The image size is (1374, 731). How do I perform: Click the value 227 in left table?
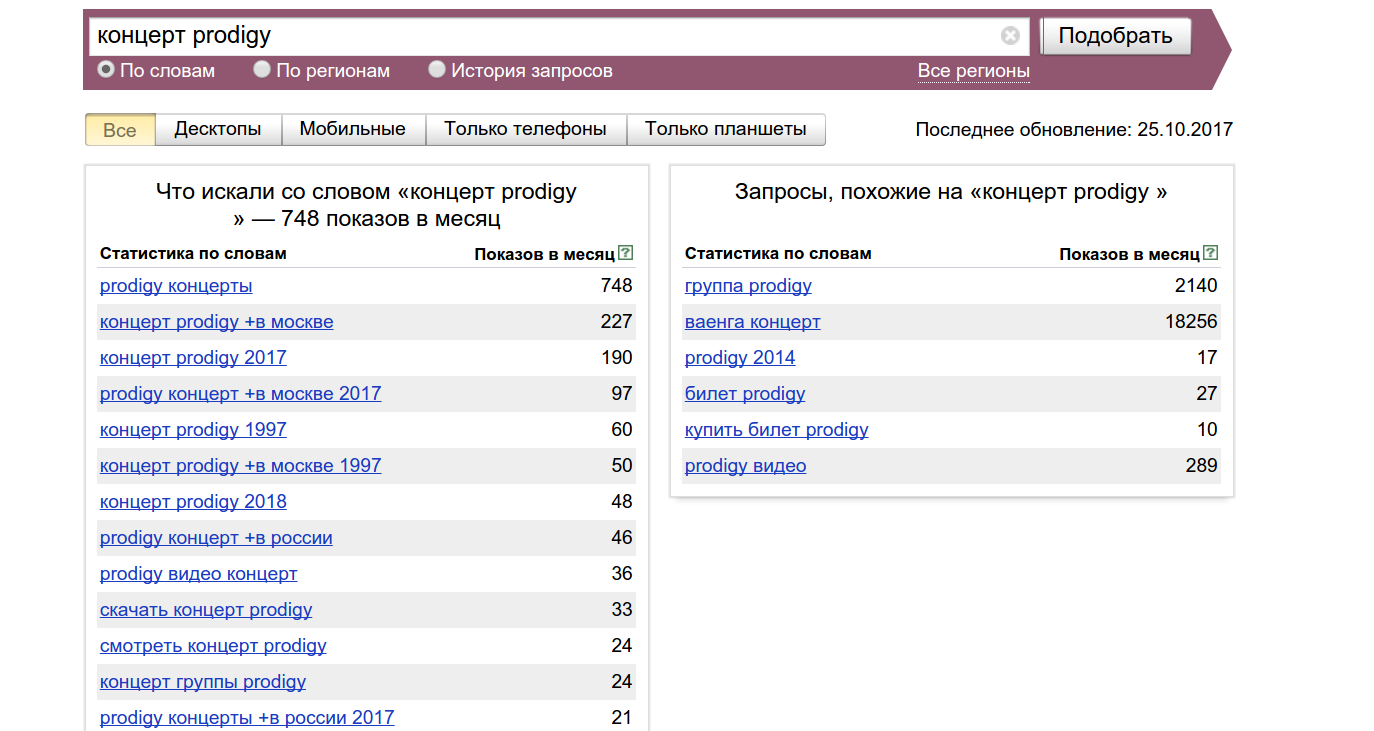[616, 322]
